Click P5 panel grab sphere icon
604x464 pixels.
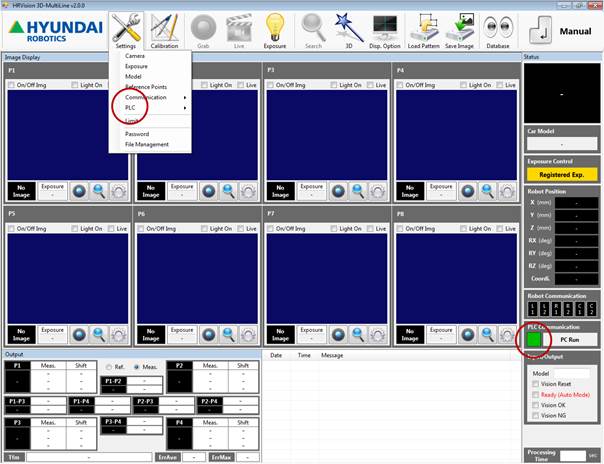click(x=79, y=335)
